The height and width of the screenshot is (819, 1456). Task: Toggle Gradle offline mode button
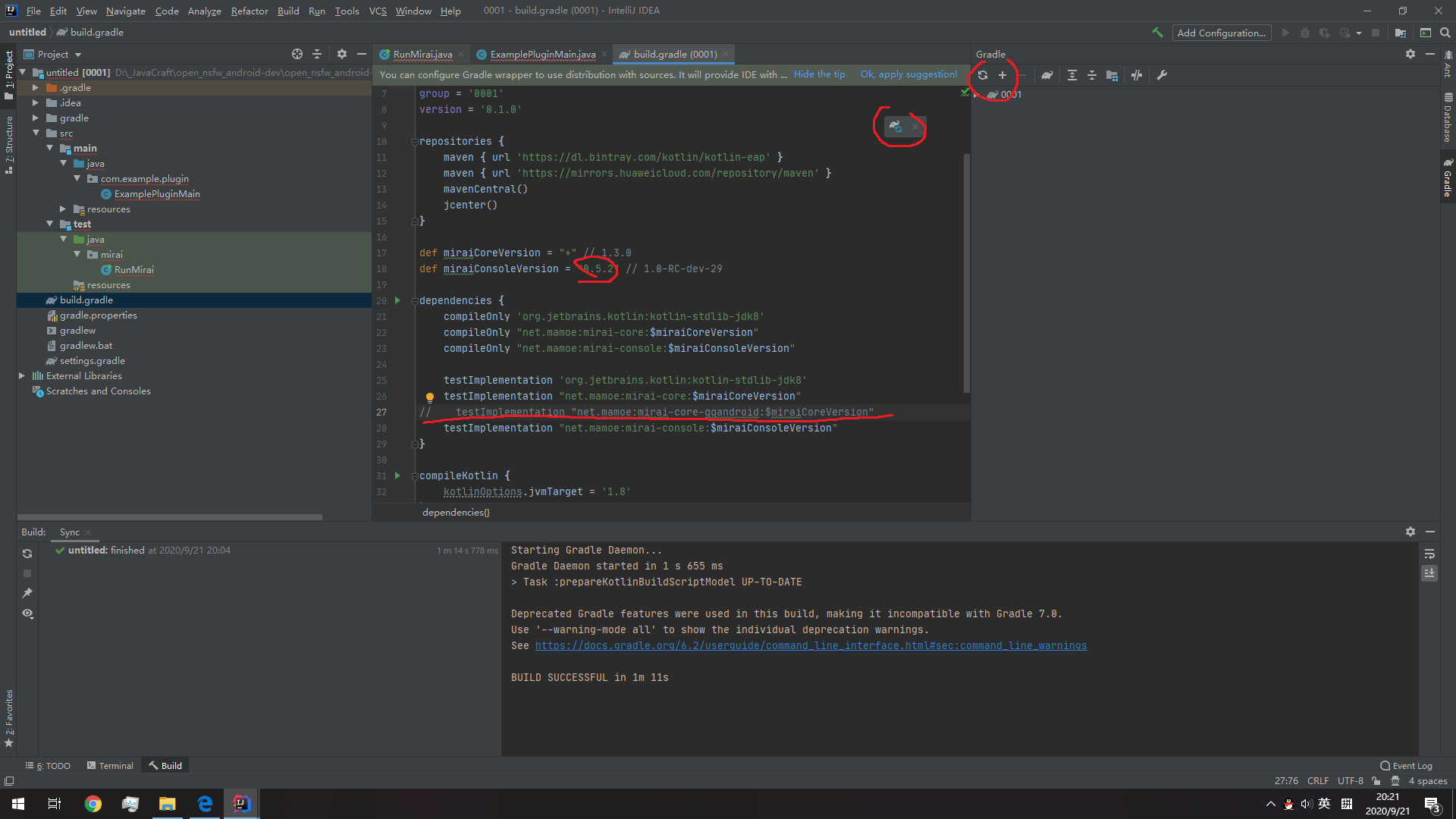coord(1136,75)
